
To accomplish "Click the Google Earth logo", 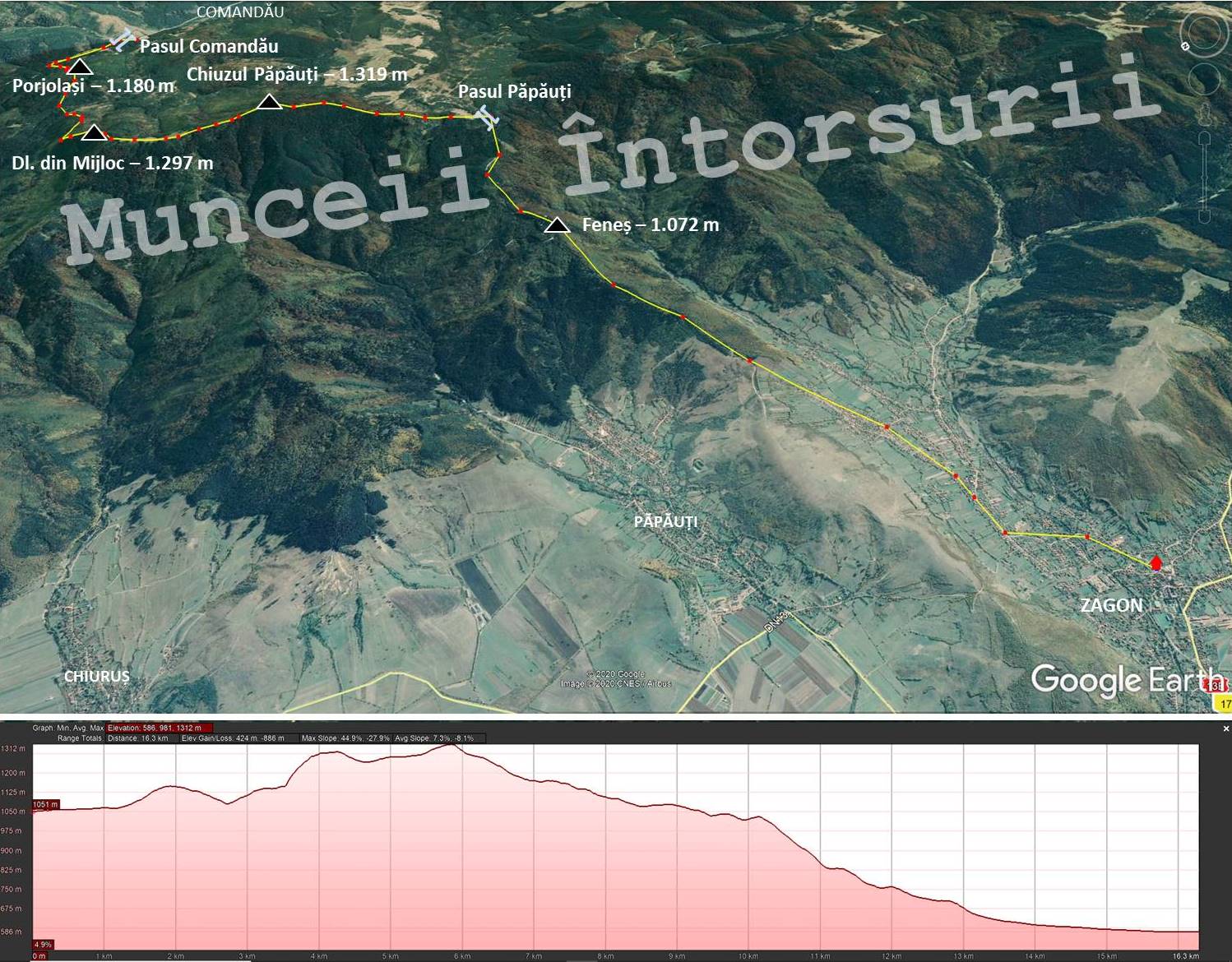I will [x=1123, y=680].
